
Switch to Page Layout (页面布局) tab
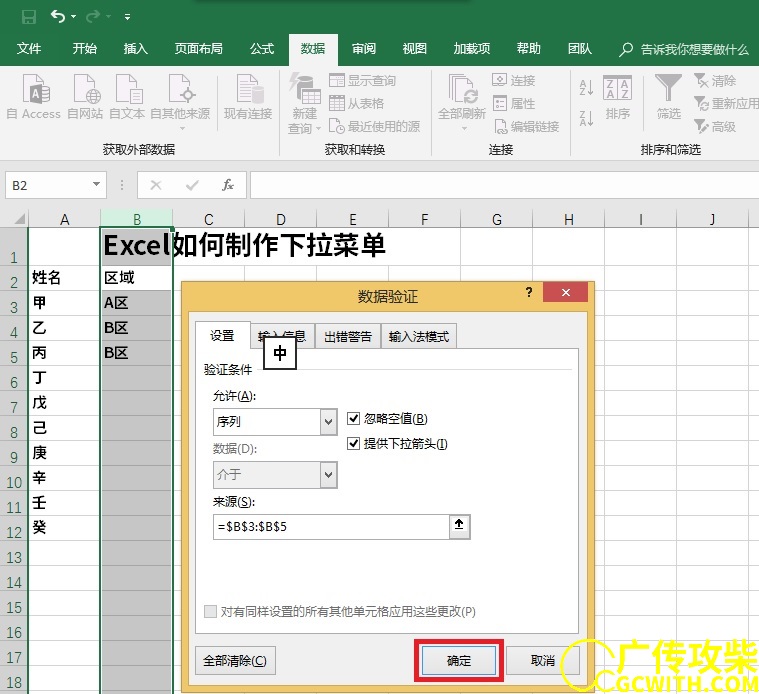[x=198, y=48]
